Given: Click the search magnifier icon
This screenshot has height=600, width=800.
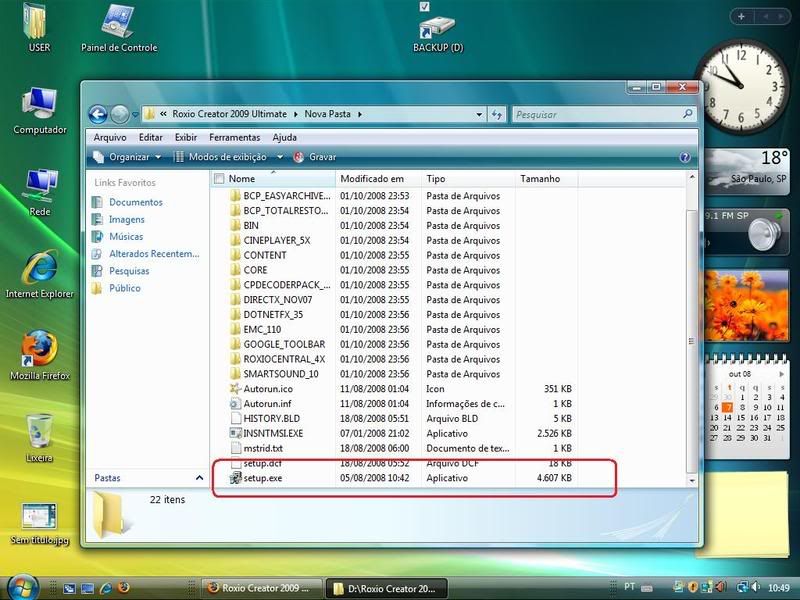Looking at the screenshot, I should [688, 114].
